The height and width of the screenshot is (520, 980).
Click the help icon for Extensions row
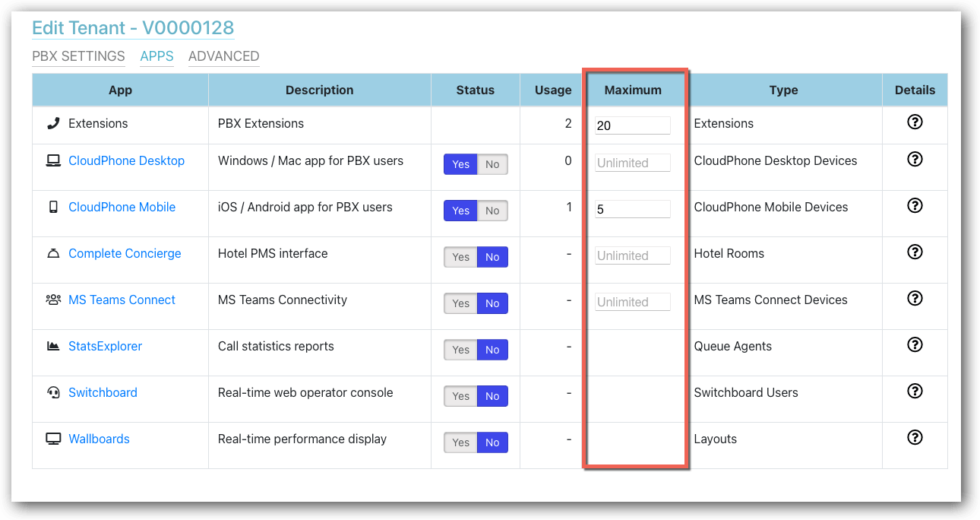(x=914, y=122)
